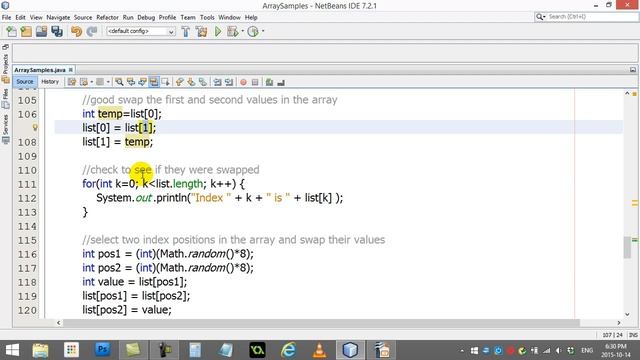Click the Redo arrow icon
Image resolution: width=640 pixels, height=360 pixels.
(92, 31)
